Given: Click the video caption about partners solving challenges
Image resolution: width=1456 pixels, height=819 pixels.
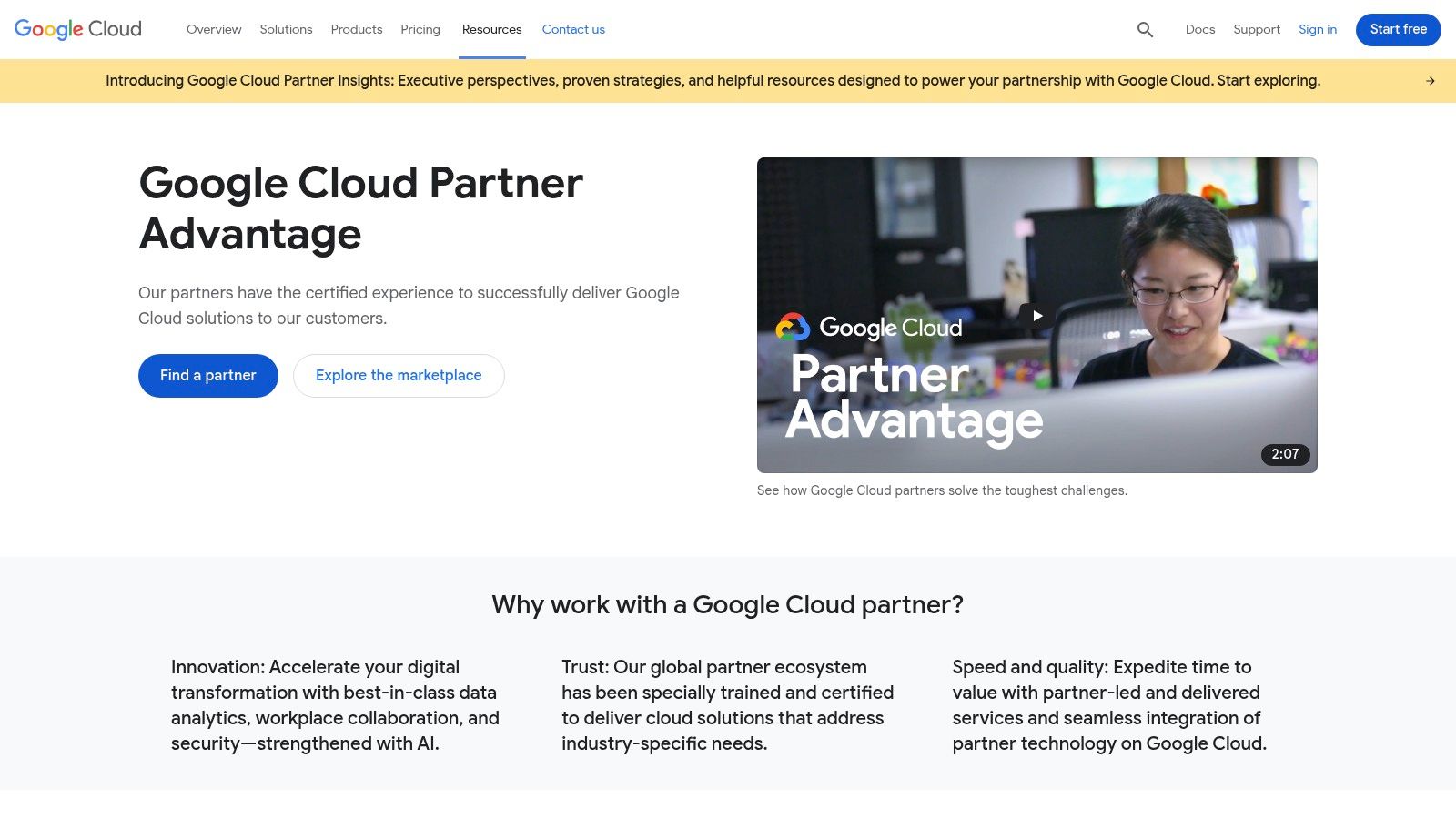Looking at the screenshot, I should [942, 490].
